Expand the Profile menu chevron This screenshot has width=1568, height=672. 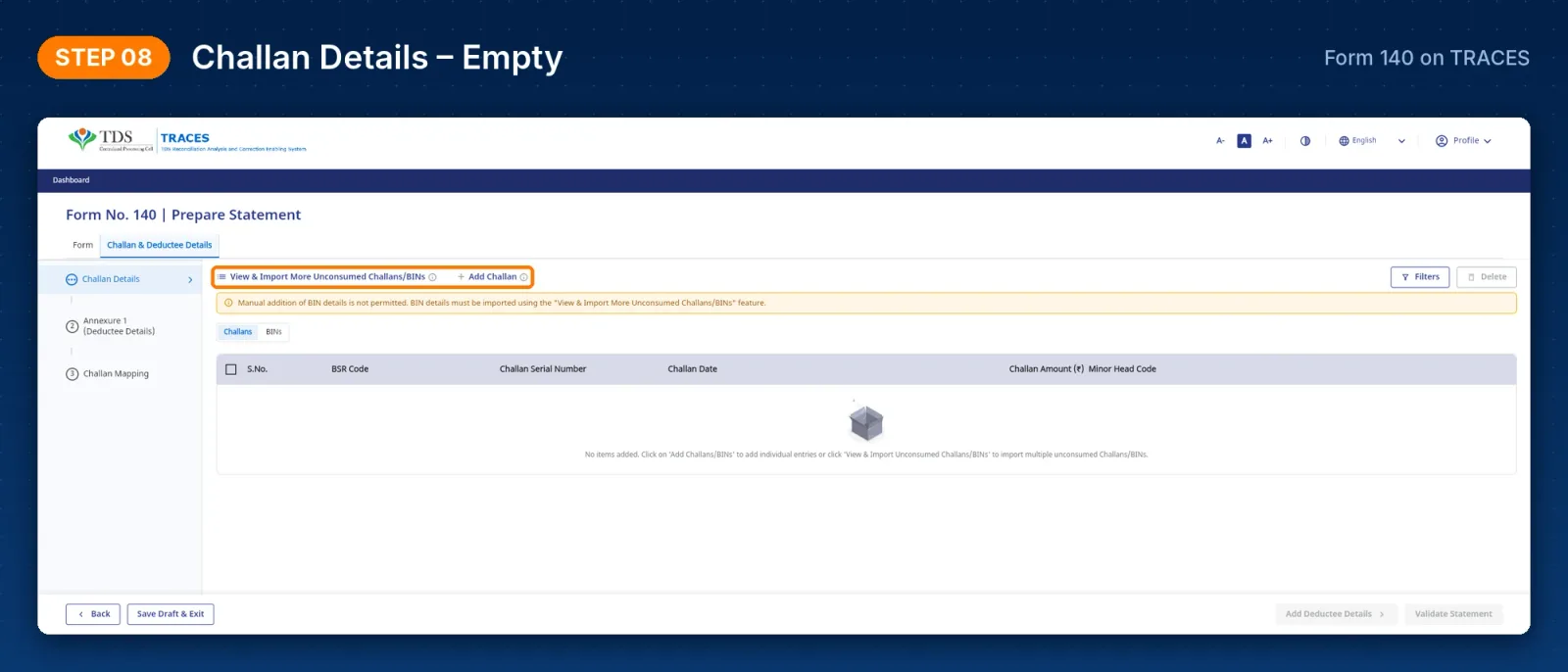[1488, 141]
